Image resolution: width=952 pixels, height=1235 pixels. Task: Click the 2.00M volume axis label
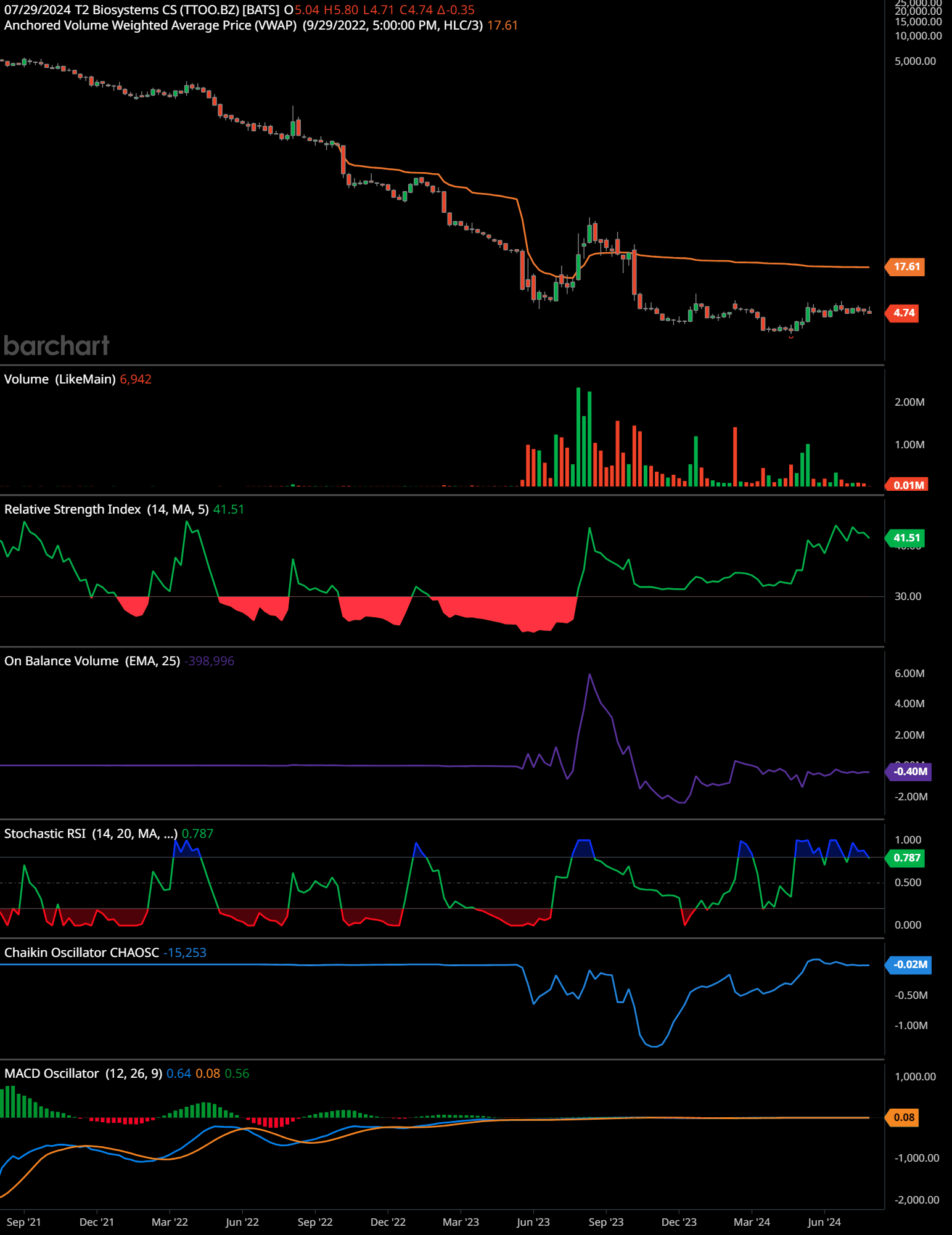(909, 402)
